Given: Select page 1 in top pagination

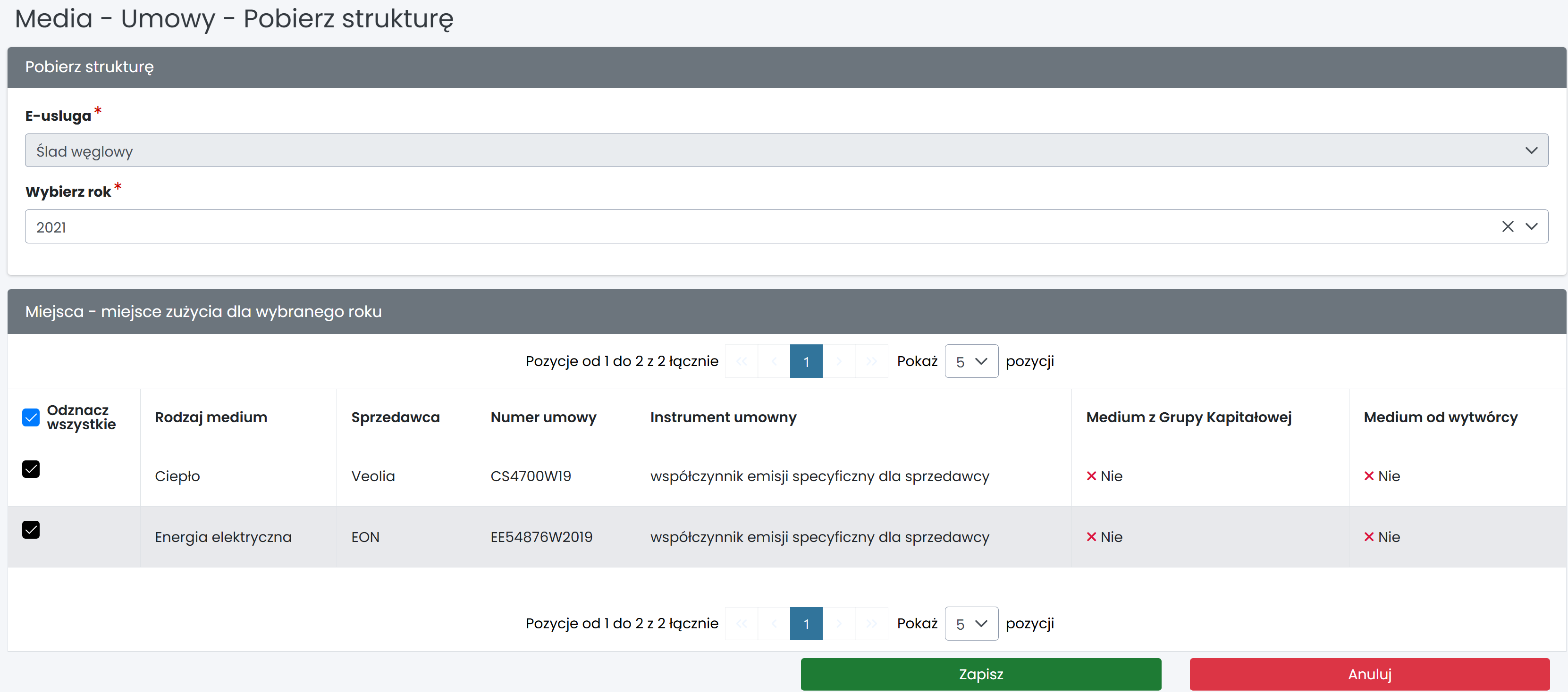Looking at the screenshot, I should tap(806, 361).
